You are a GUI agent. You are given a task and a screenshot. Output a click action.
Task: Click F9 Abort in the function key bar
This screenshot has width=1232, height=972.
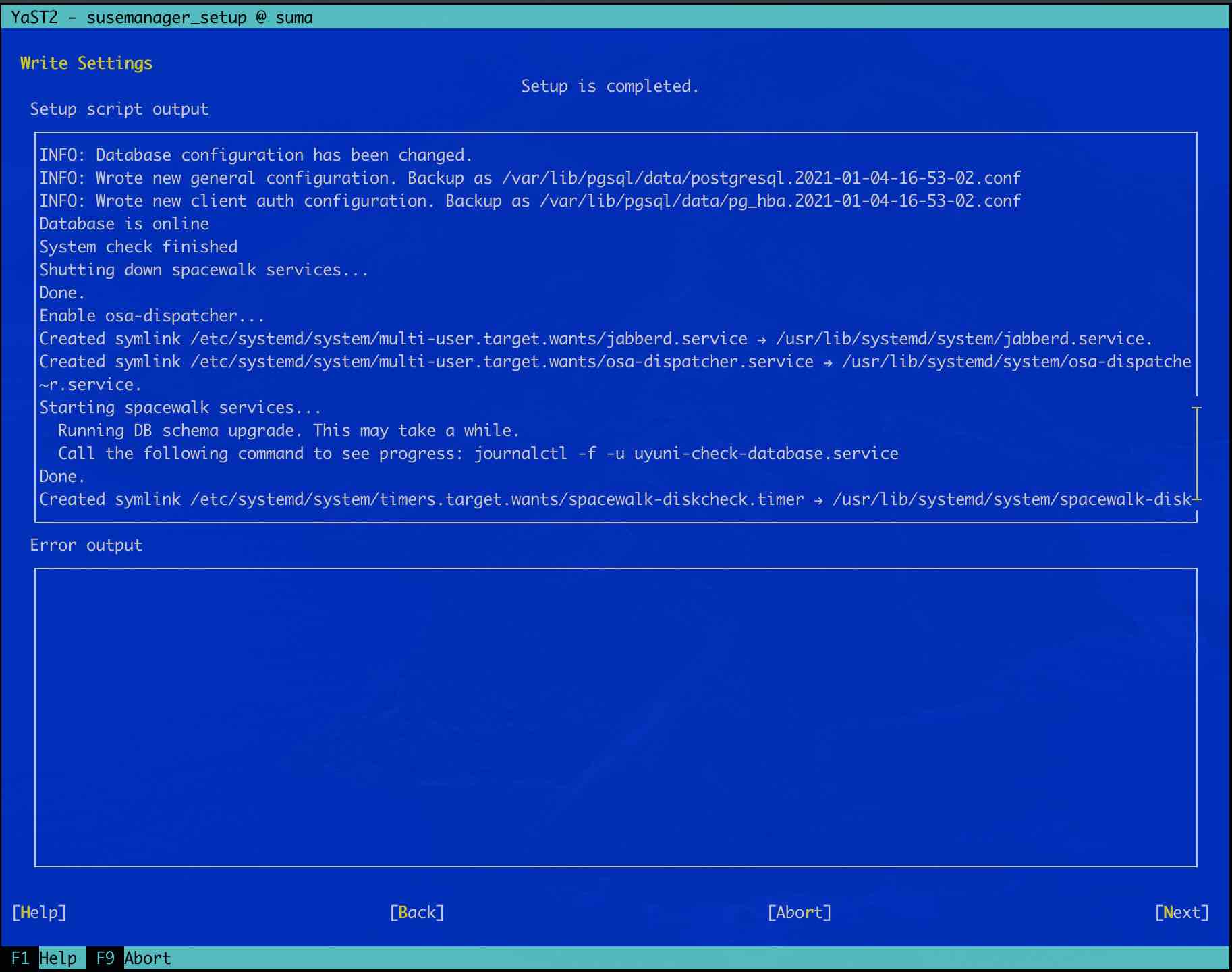point(134,958)
